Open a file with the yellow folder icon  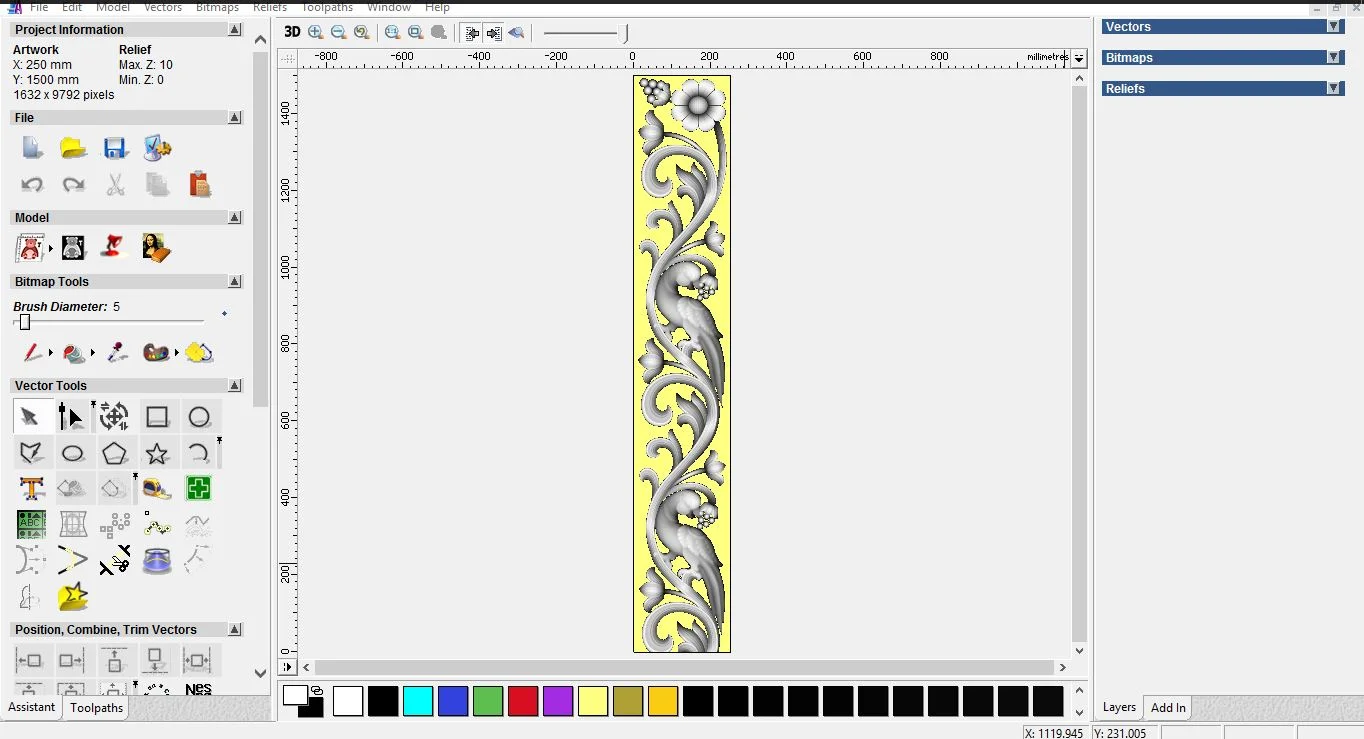click(73, 149)
